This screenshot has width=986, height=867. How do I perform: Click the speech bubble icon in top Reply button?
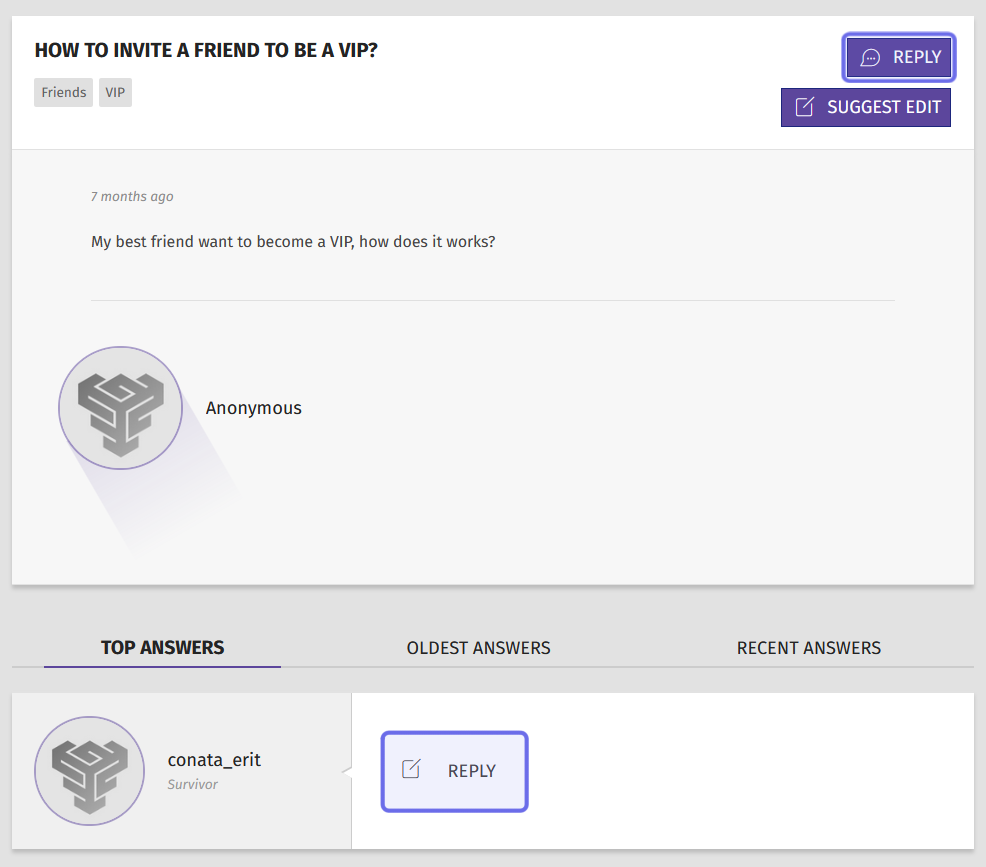point(870,58)
